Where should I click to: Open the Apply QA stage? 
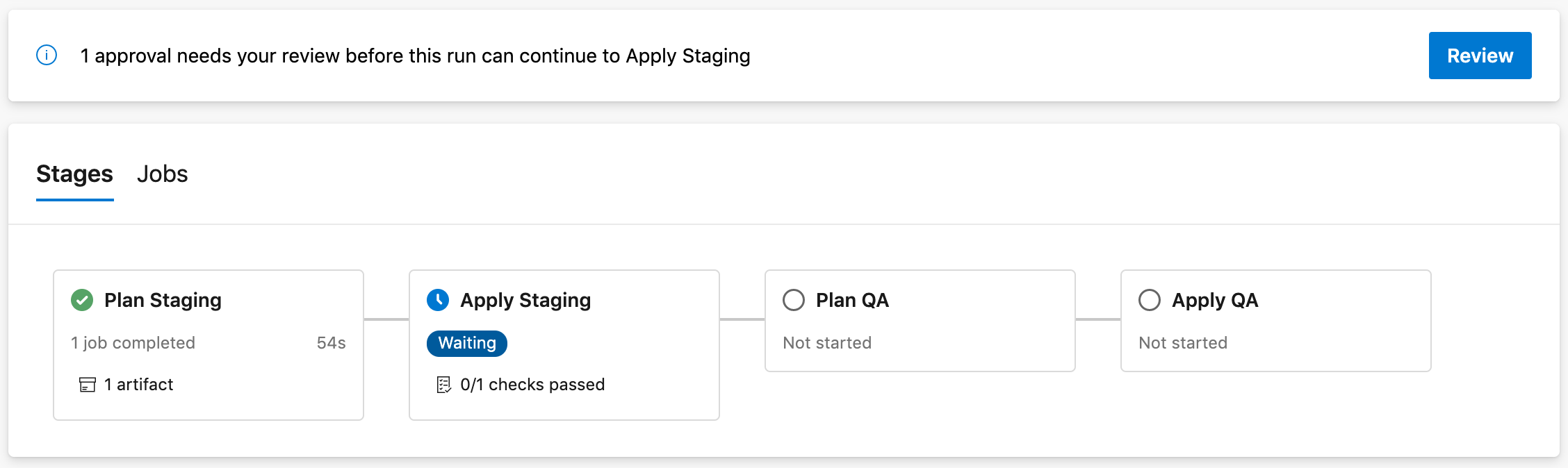click(x=1215, y=300)
